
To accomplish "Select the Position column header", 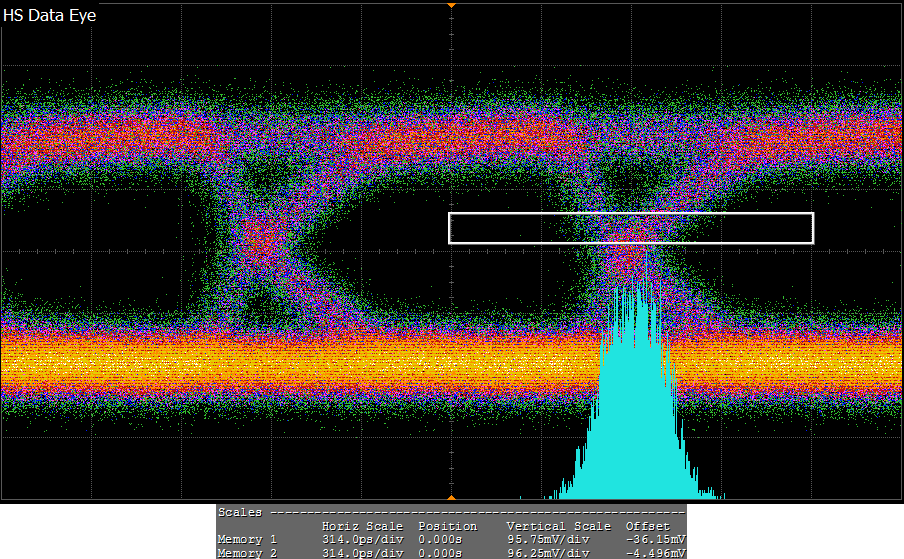I will [x=447, y=526].
